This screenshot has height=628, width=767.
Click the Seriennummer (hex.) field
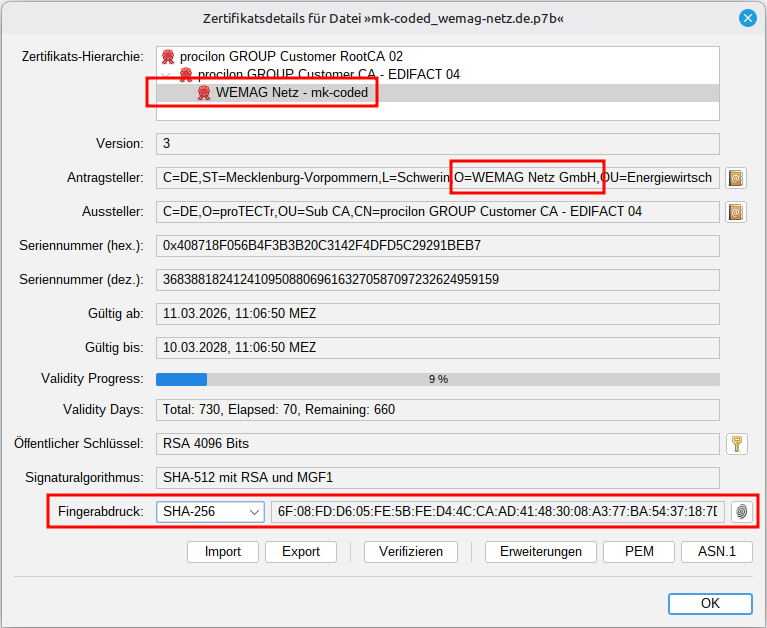pyautogui.click(x=438, y=246)
